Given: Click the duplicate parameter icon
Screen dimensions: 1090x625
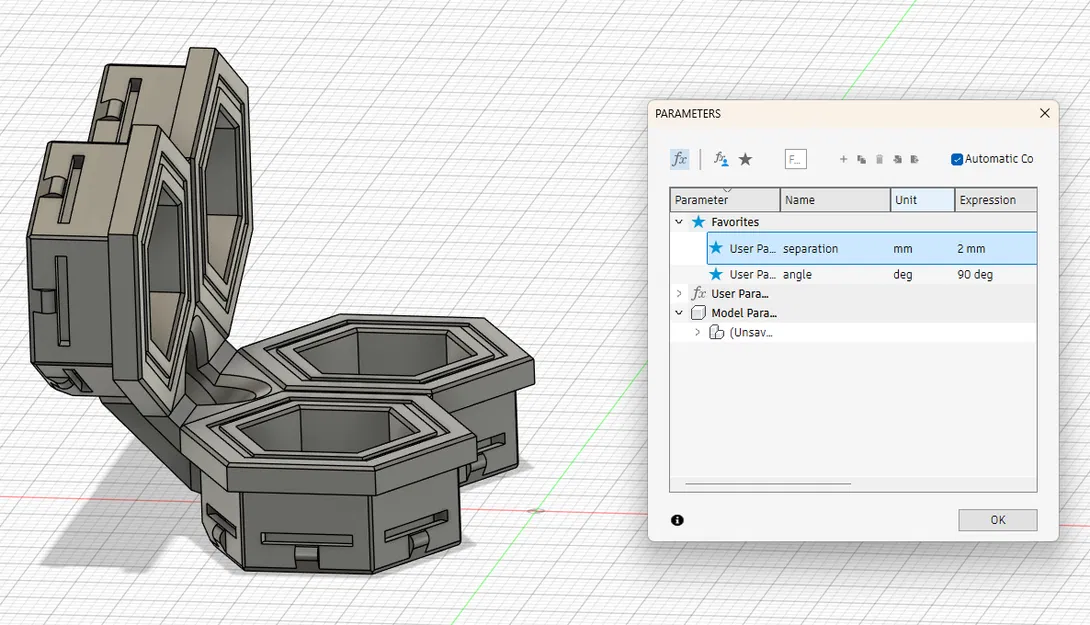Looking at the screenshot, I should click(861, 160).
